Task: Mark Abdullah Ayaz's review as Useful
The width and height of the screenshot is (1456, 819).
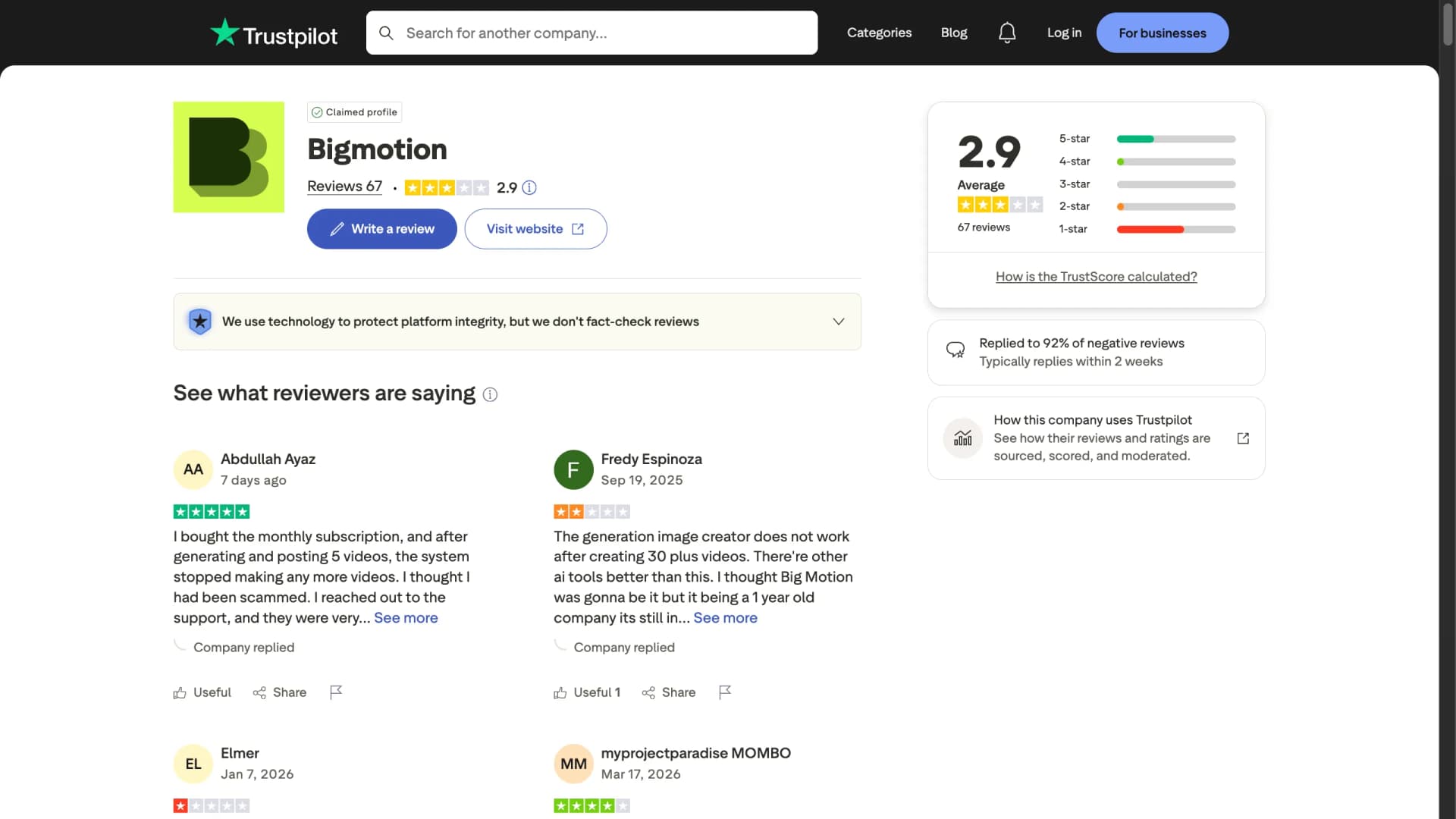Action: tap(201, 692)
